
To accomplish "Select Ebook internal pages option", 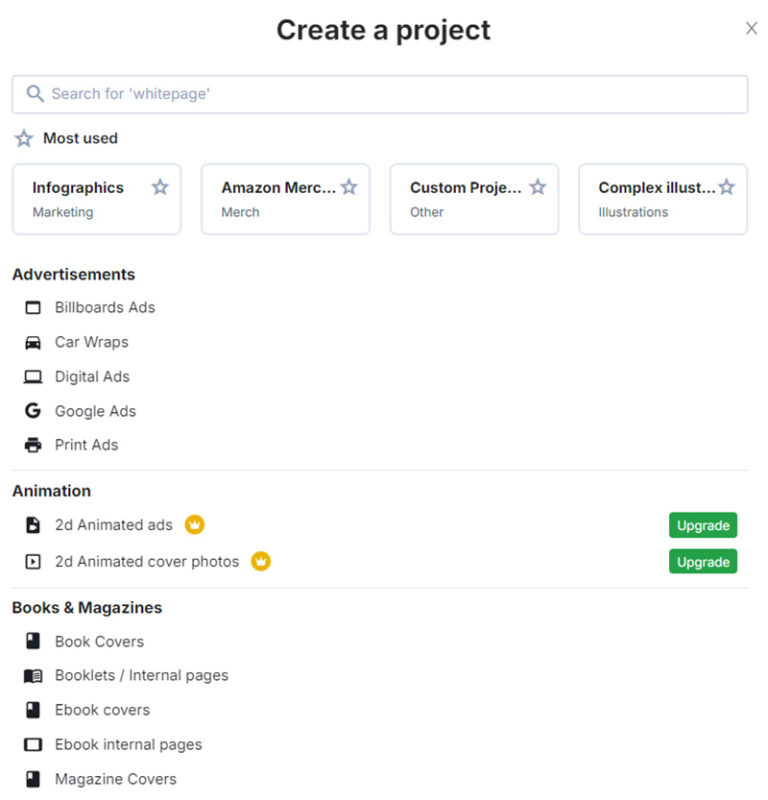I will (x=128, y=745).
